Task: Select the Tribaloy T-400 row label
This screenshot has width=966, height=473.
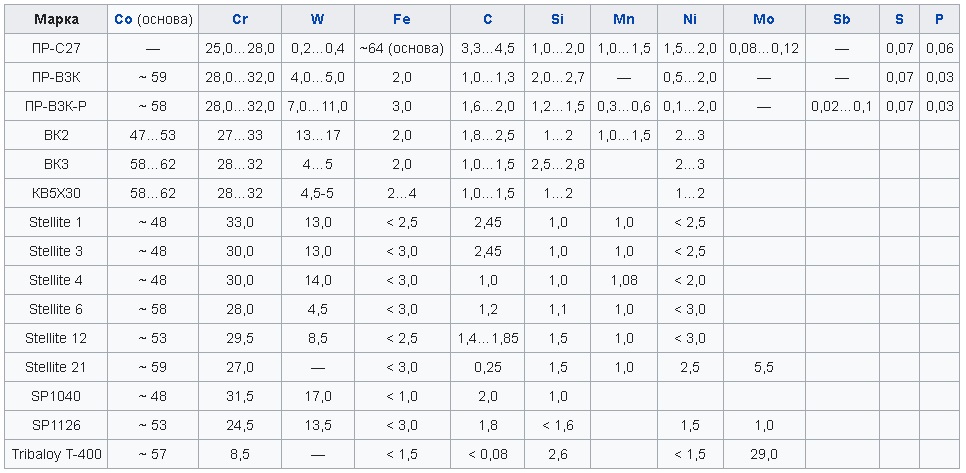Action: (57, 454)
